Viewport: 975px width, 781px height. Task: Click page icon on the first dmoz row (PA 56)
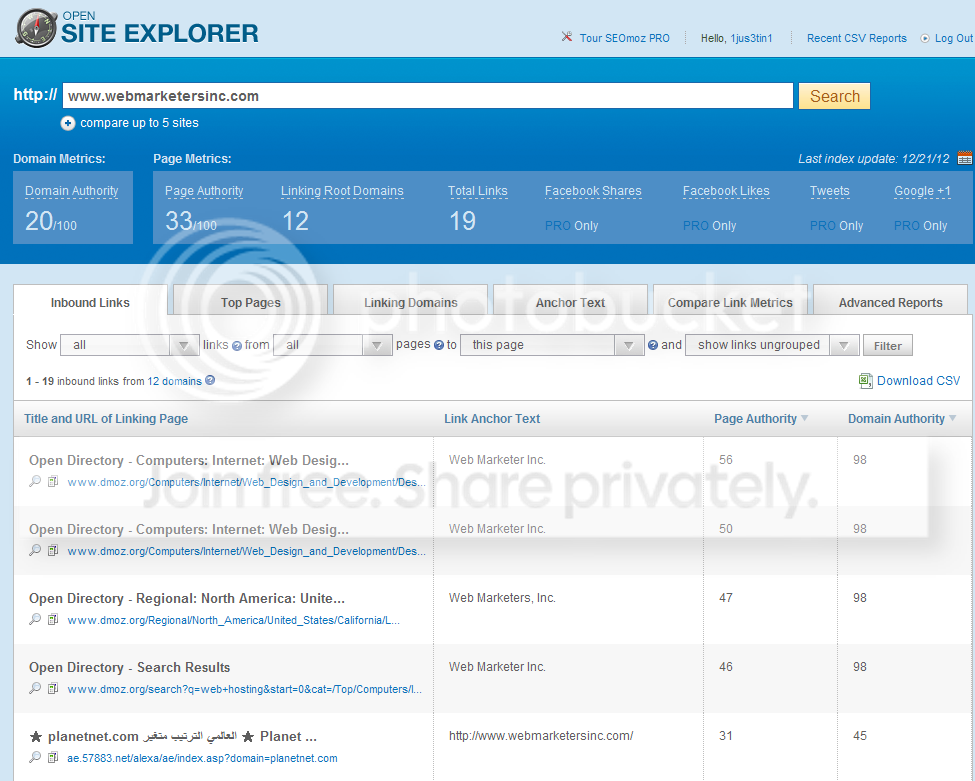pyautogui.click(x=53, y=481)
